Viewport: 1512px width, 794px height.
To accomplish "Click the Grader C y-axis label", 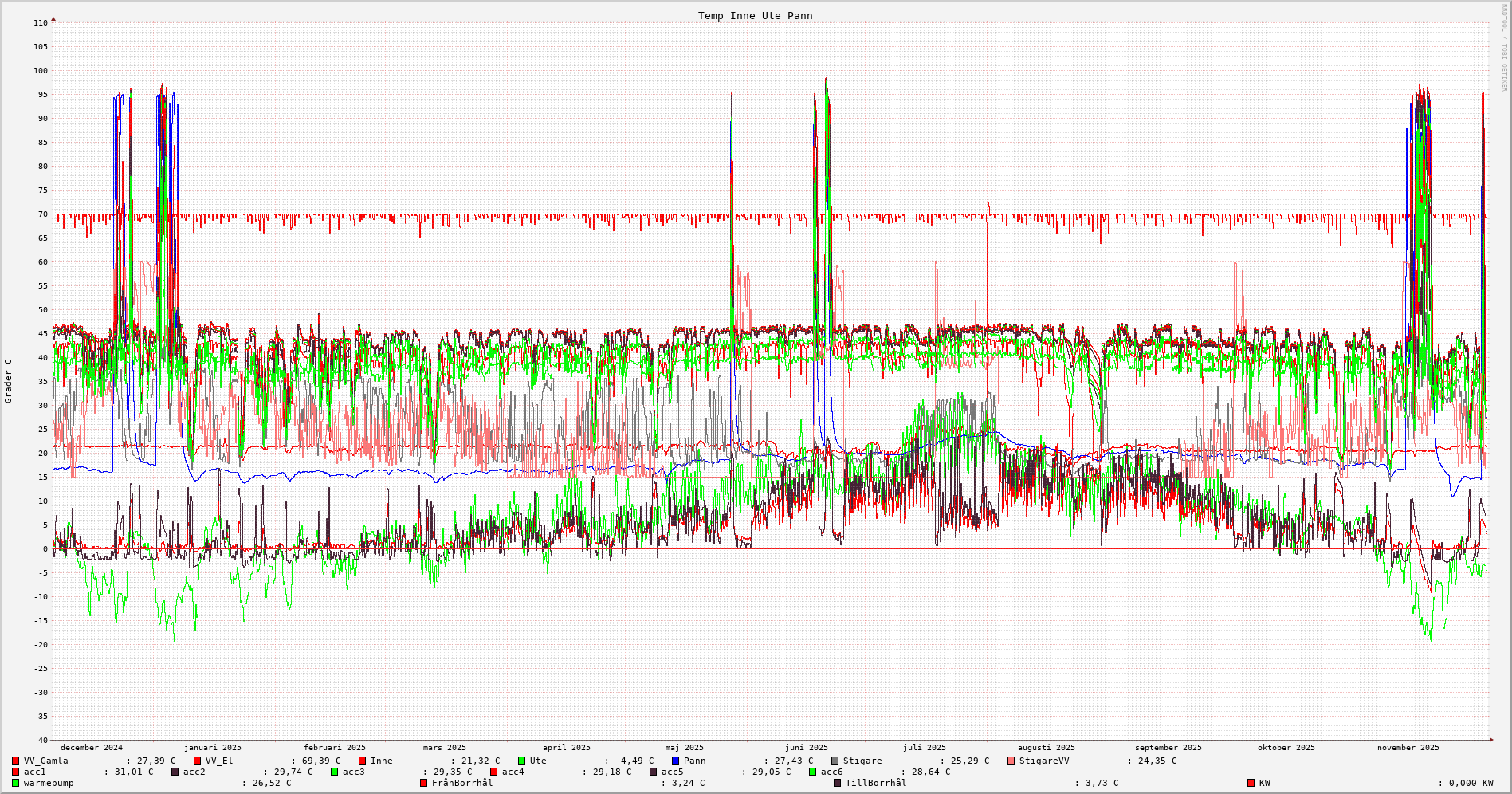I will click(9, 381).
